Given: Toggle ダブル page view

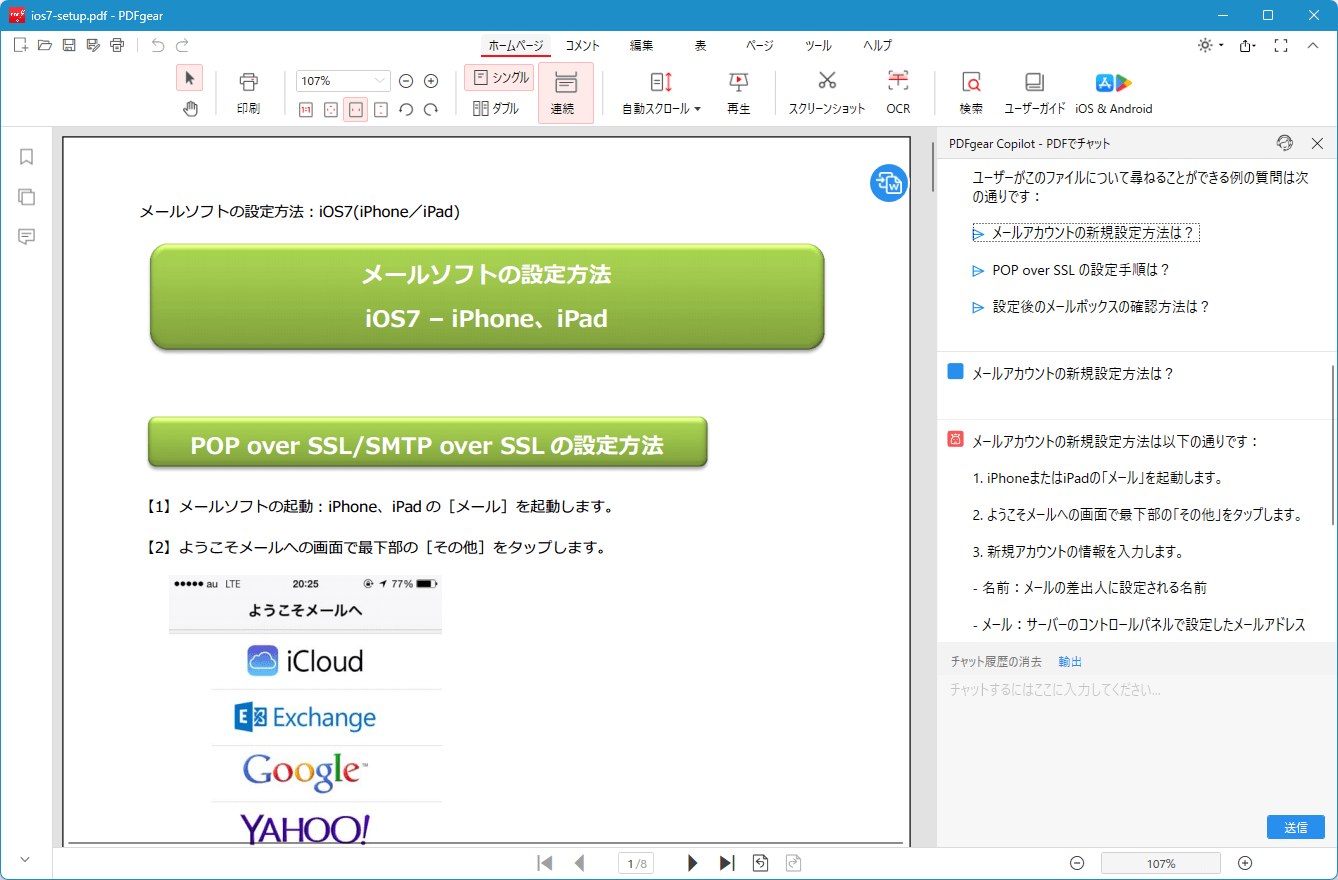Looking at the screenshot, I should click(497, 109).
